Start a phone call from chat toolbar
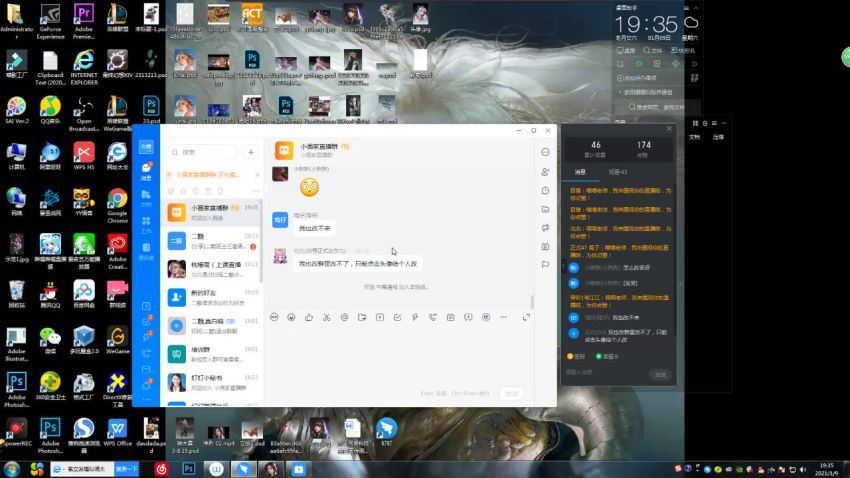 click(x=433, y=317)
